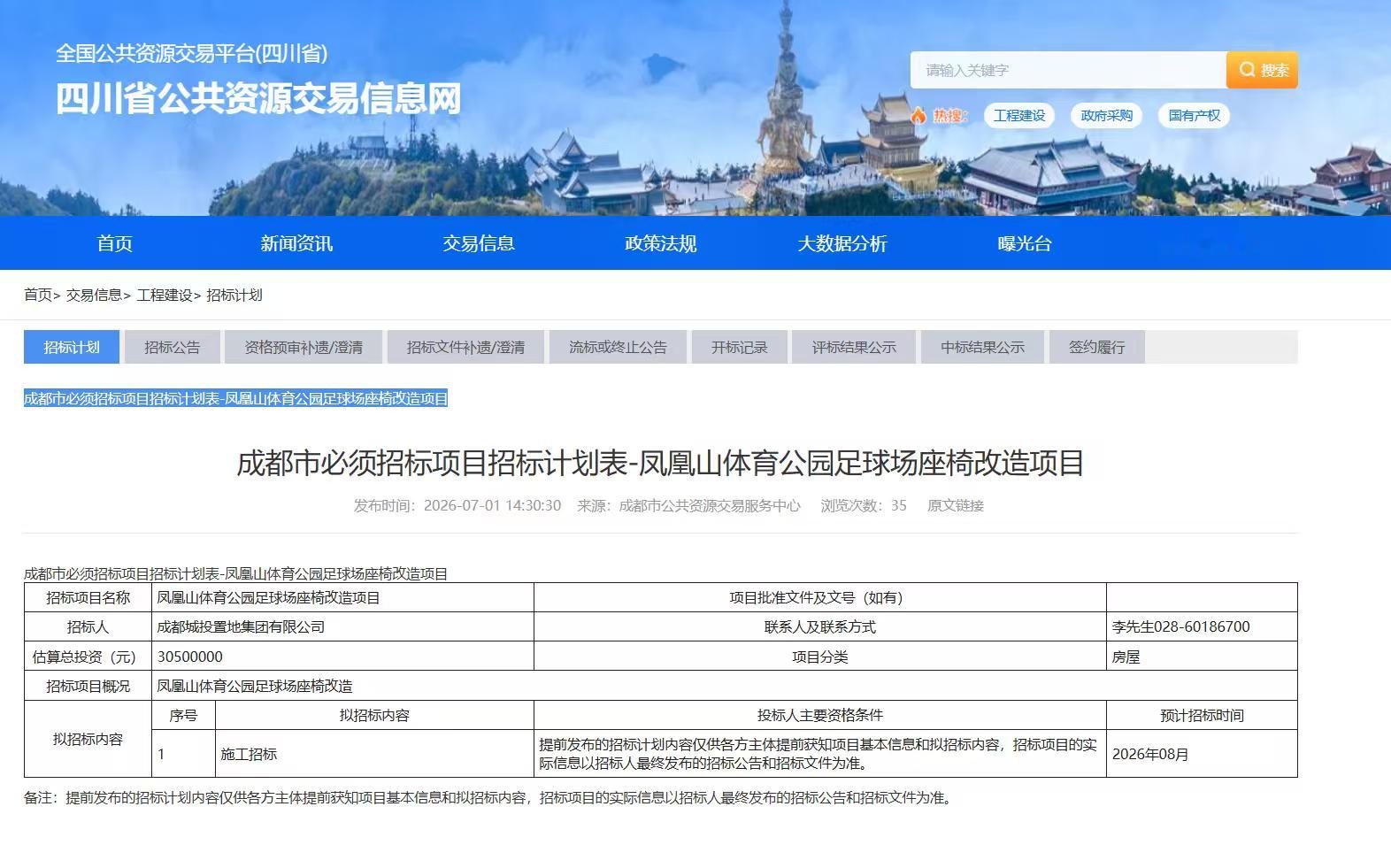The image size is (1391, 868).
Task: Click the 拟招标内容 column header
Action: tap(374, 715)
